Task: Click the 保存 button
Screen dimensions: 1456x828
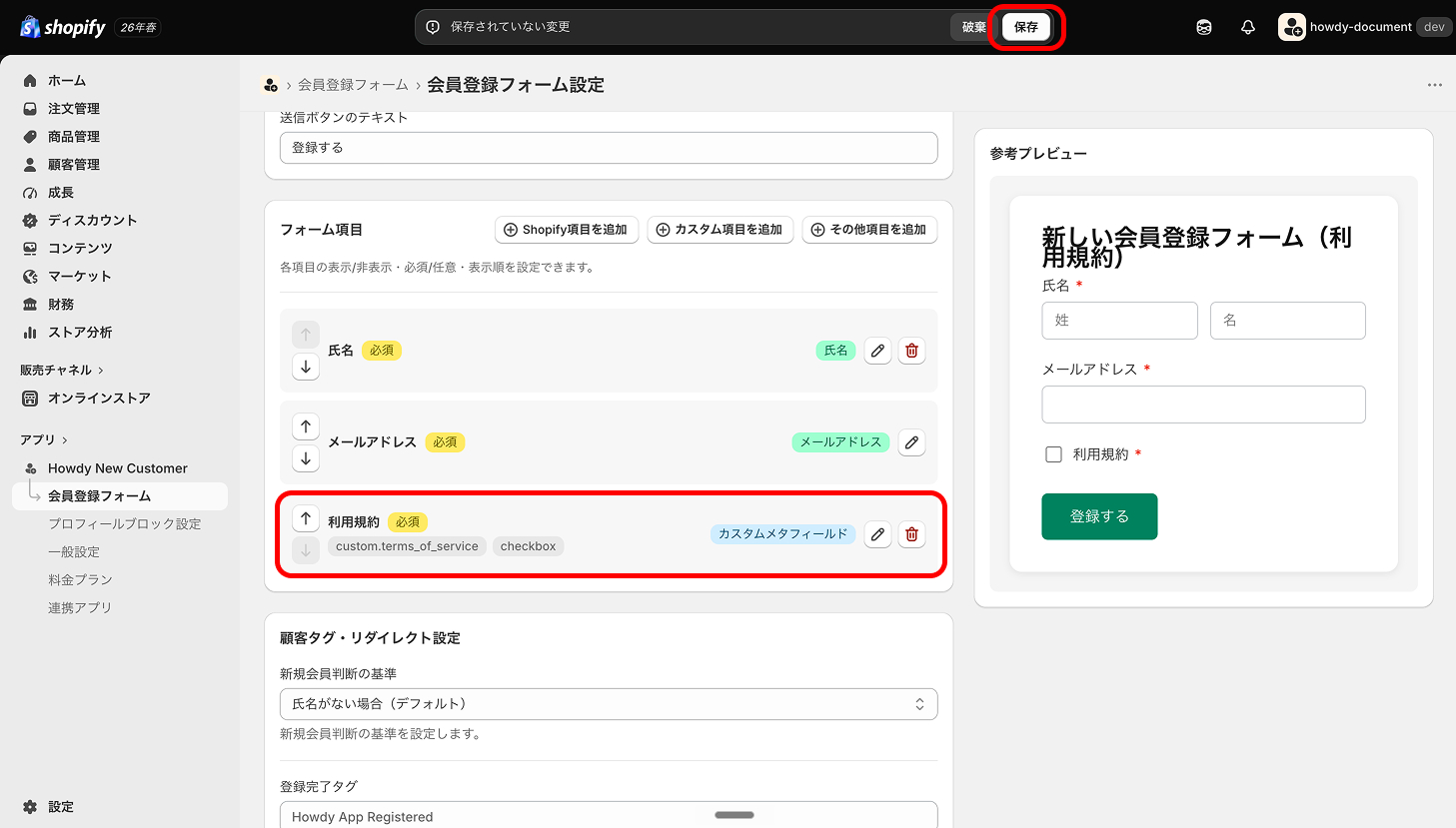Action: [1026, 27]
